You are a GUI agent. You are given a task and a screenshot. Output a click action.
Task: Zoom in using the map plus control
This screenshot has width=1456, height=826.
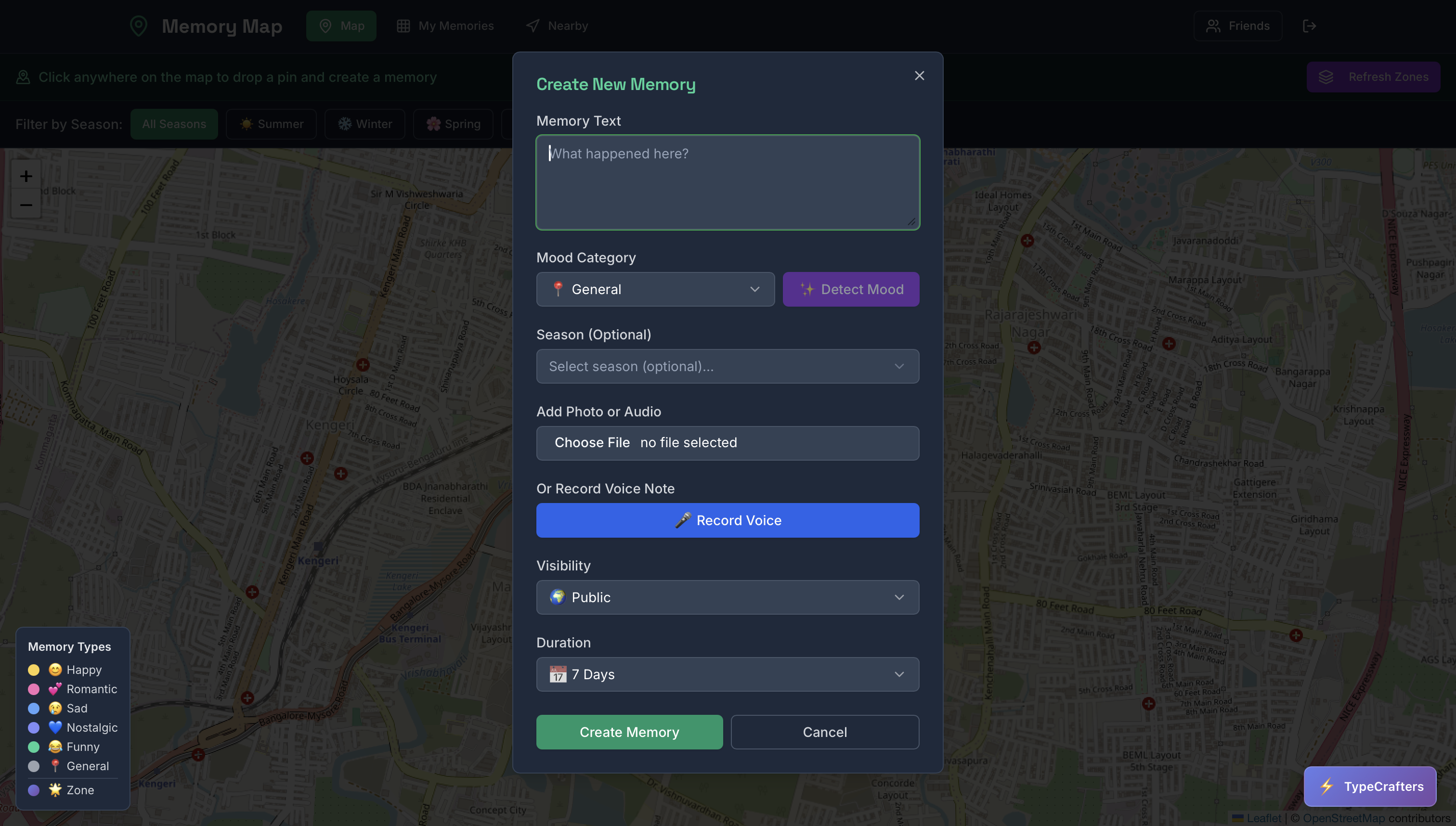[x=26, y=176]
